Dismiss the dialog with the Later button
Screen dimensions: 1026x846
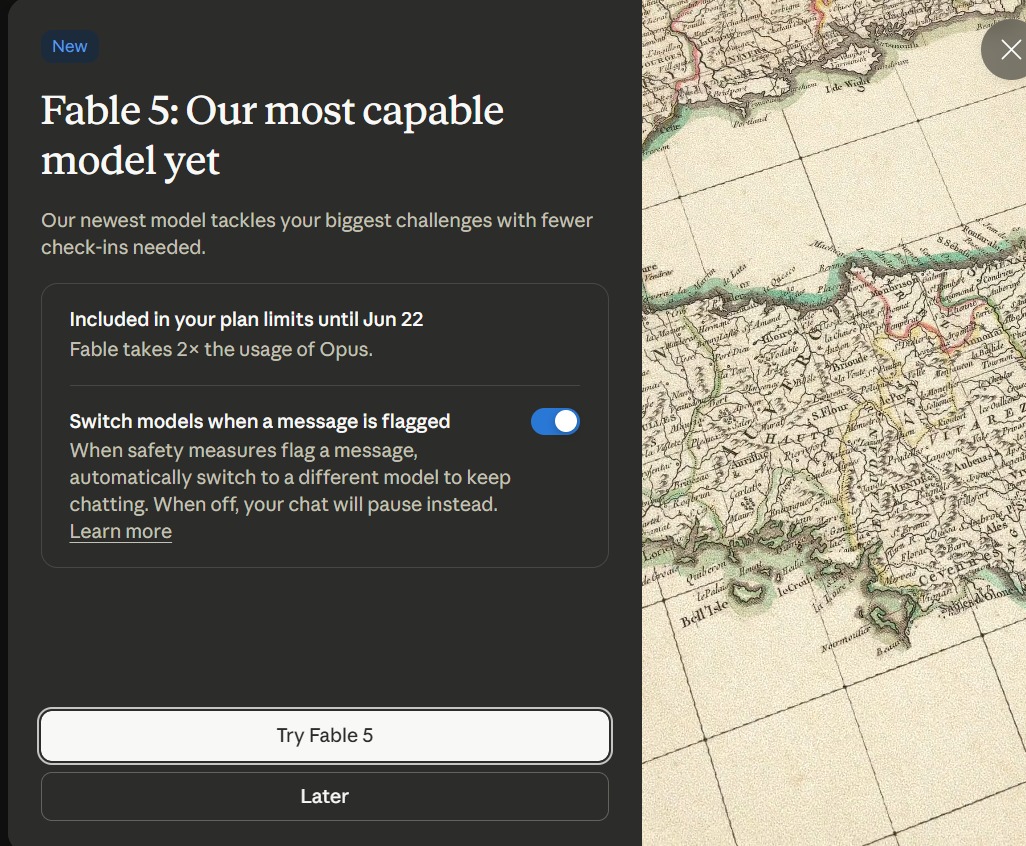coord(325,796)
